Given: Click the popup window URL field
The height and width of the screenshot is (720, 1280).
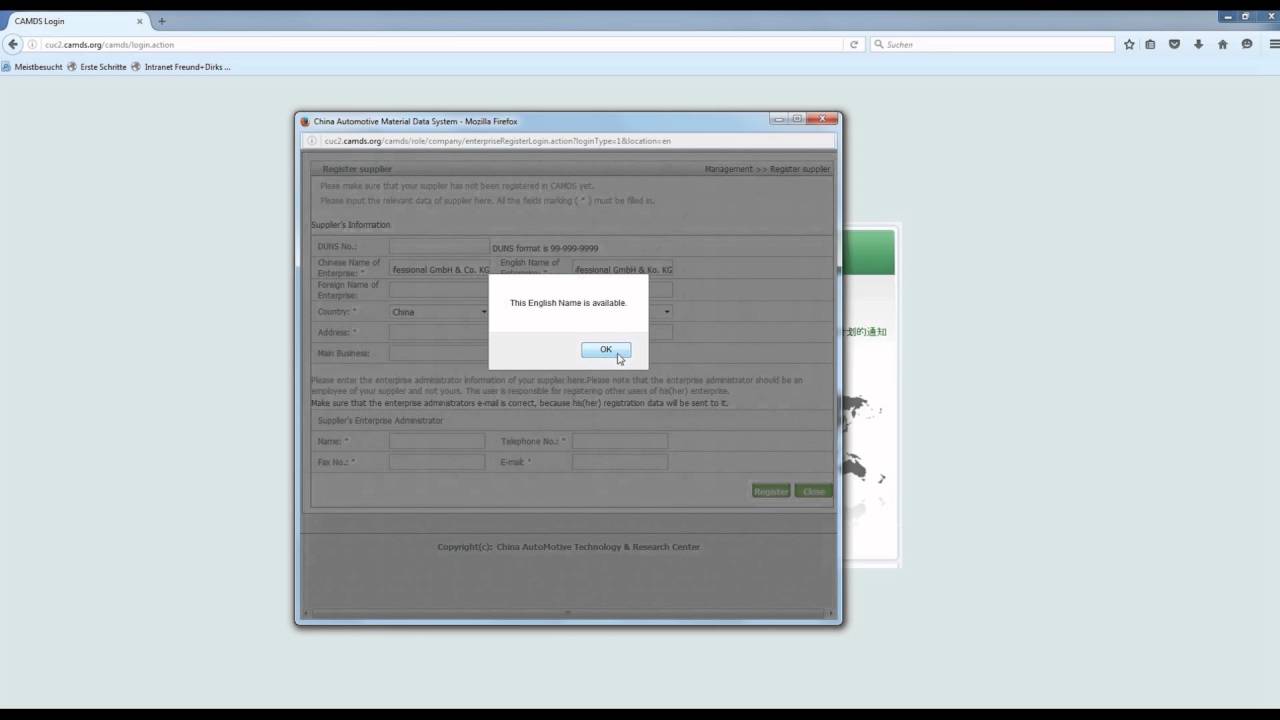Looking at the screenshot, I should point(568,141).
